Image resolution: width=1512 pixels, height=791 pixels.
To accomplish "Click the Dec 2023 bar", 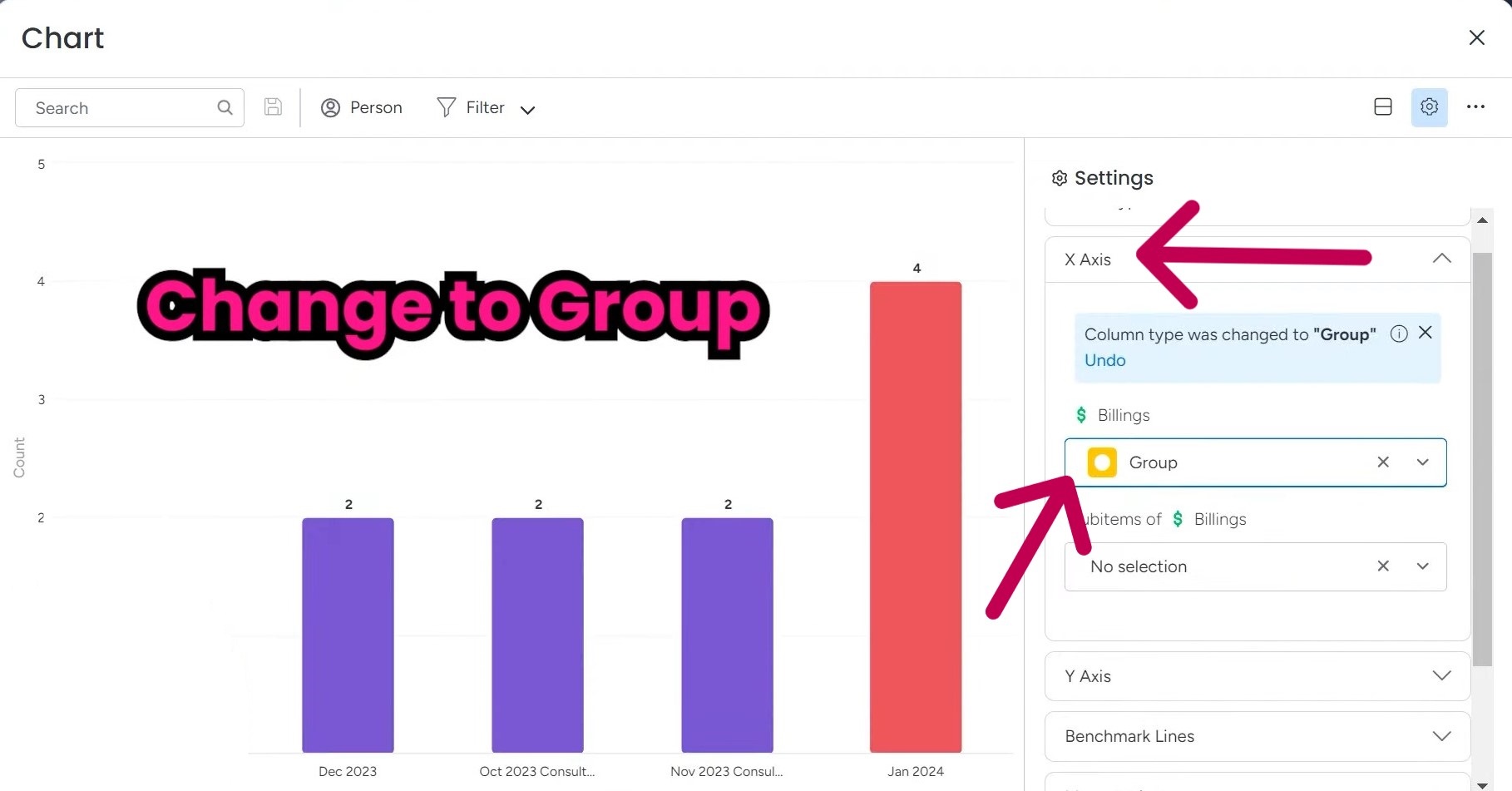I will tap(348, 635).
